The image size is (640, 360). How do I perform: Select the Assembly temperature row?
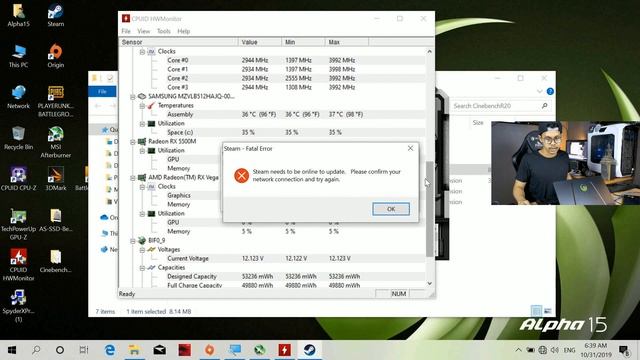[x=272, y=114]
